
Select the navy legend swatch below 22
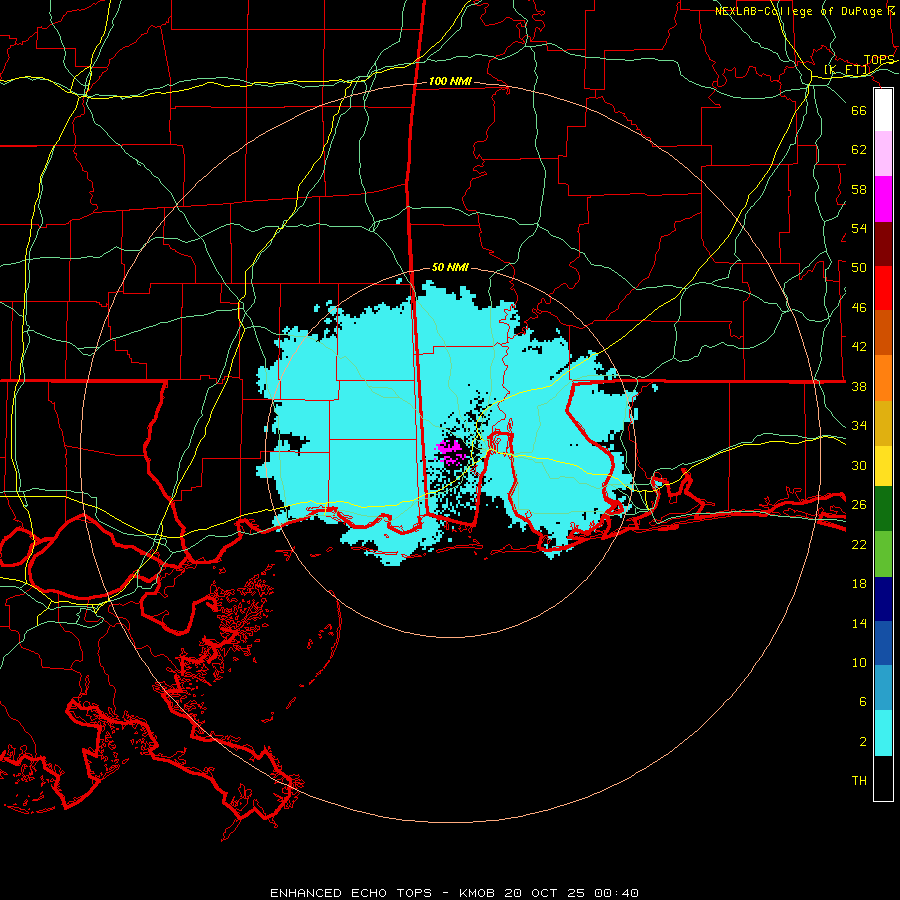(x=883, y=599)
